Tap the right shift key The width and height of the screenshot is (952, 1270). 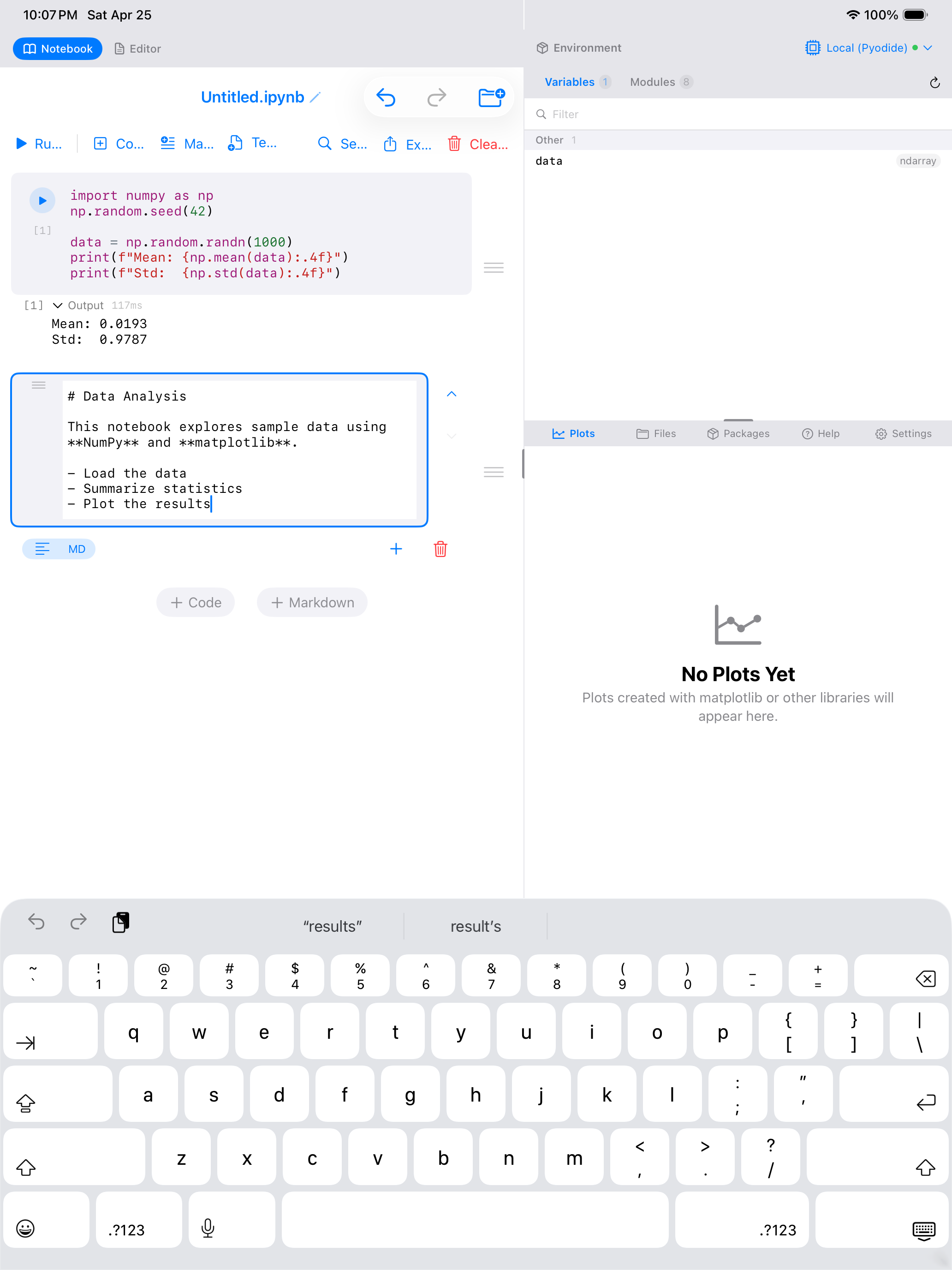coord(877,1157)
